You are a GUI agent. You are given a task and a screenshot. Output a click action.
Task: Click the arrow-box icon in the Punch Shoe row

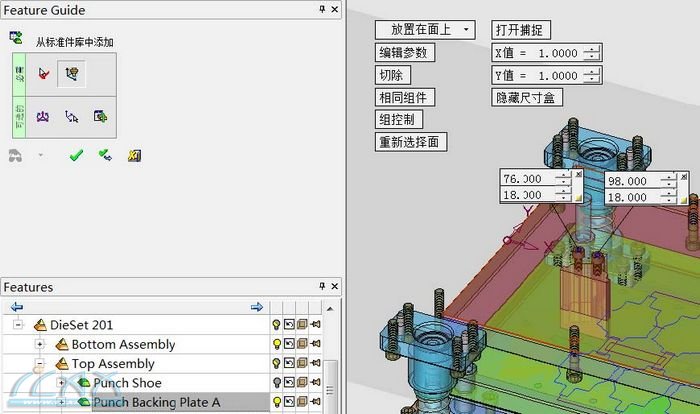289,382
